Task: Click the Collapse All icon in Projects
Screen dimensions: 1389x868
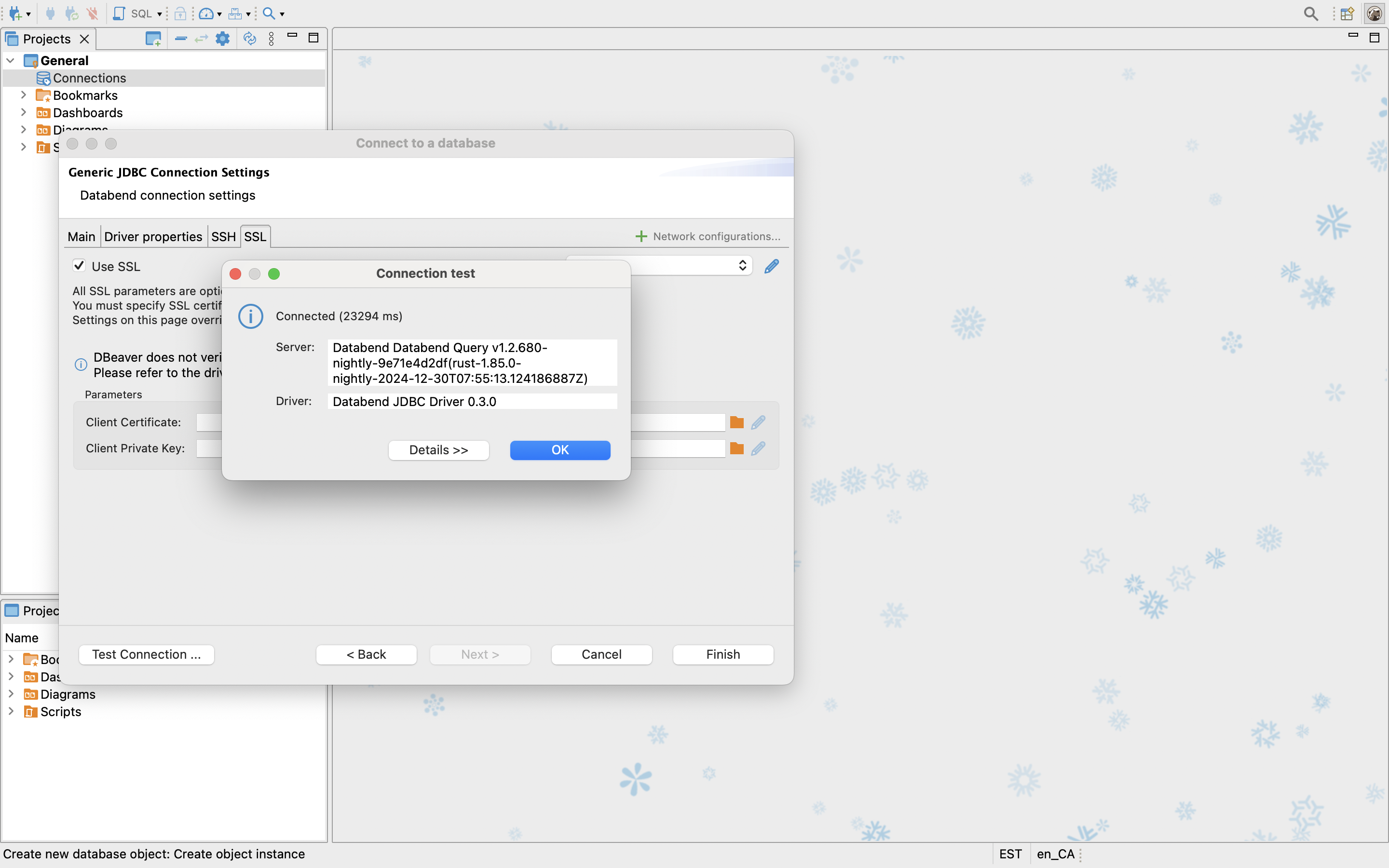Action: pos(181,39)
